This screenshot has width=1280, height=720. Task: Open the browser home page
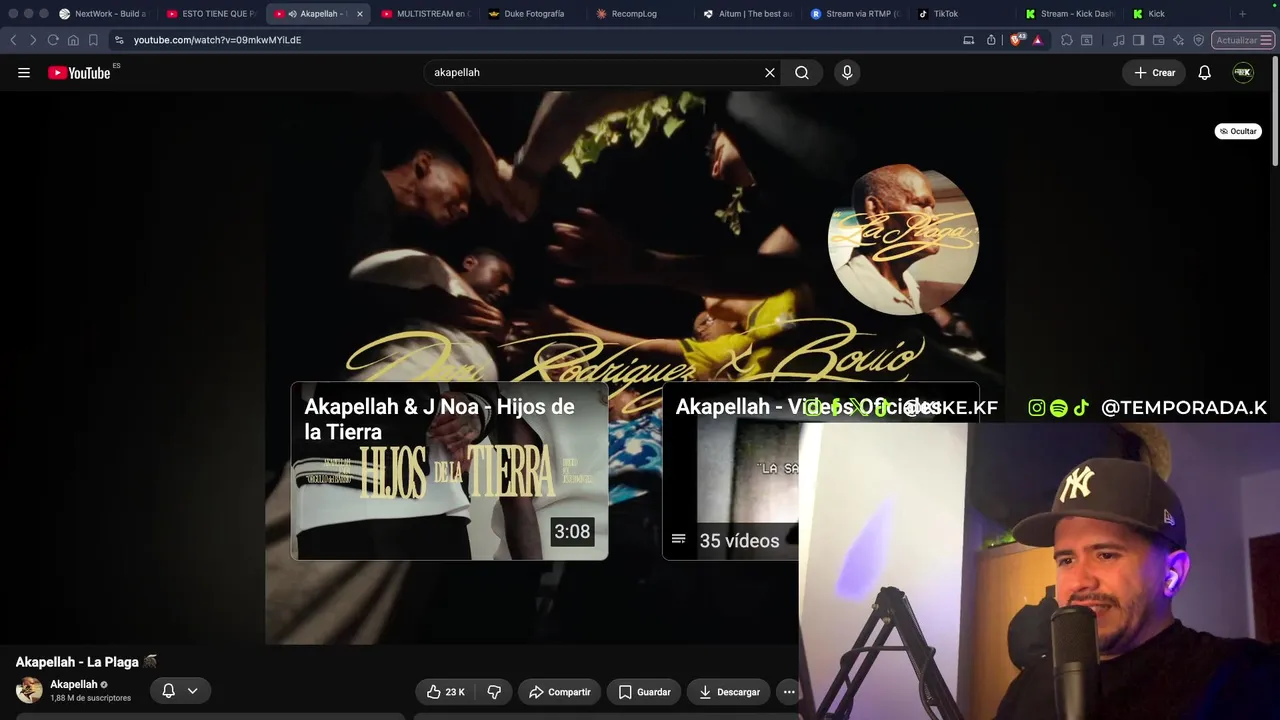click(73, 40)
